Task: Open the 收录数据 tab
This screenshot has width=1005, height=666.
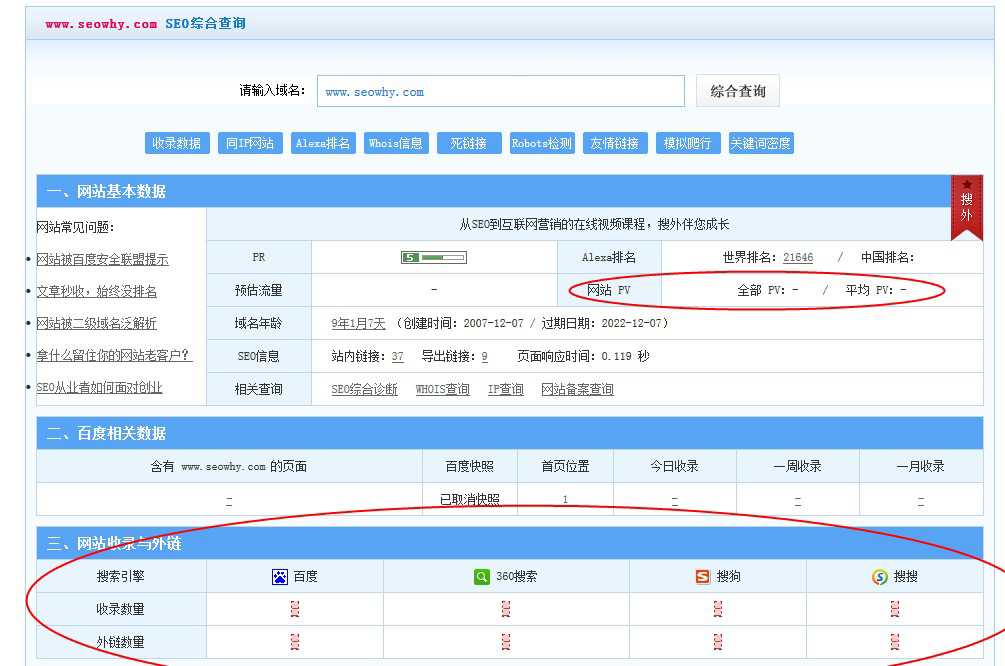Action: point(177,143)
